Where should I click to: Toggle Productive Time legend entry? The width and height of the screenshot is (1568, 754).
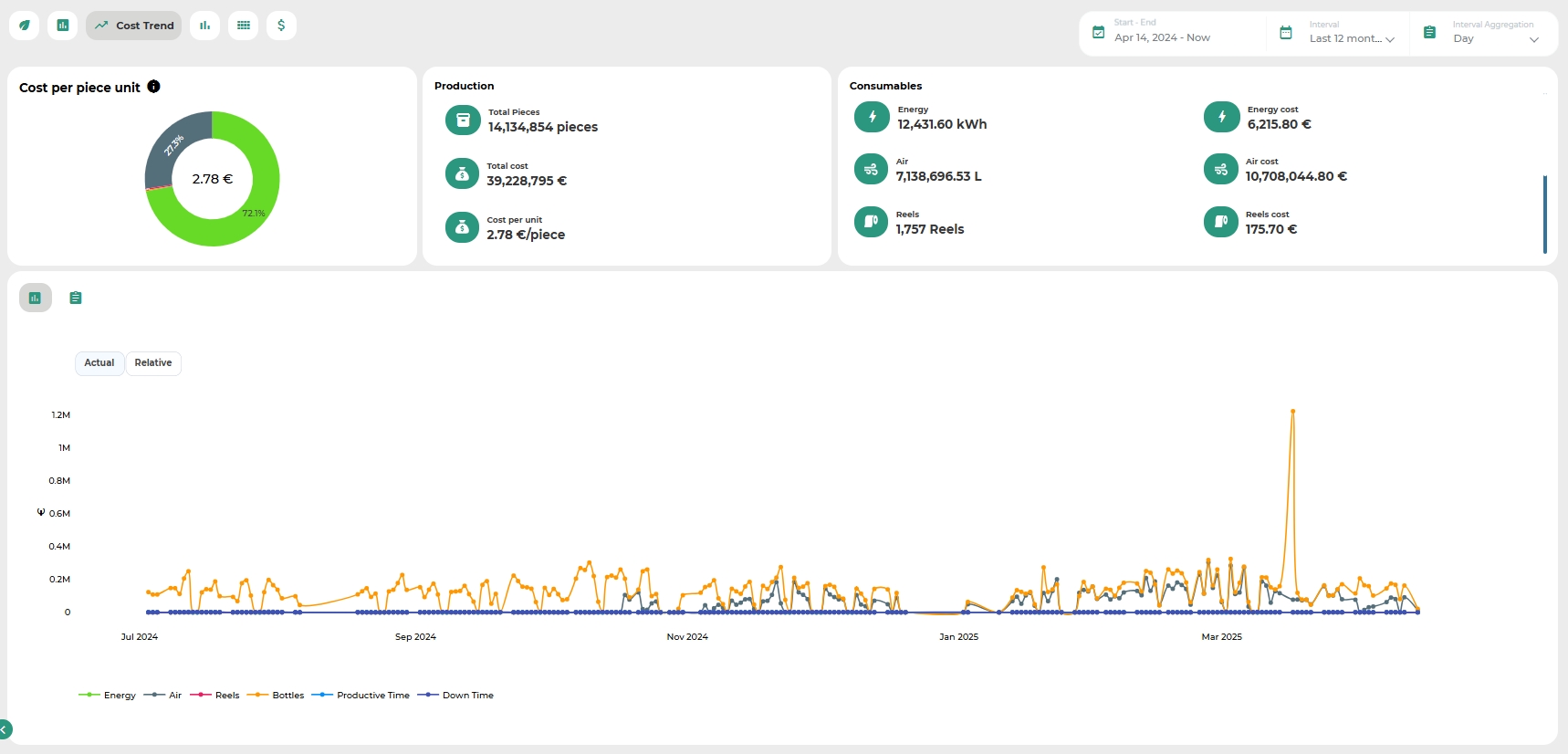(x=361, y=696)
